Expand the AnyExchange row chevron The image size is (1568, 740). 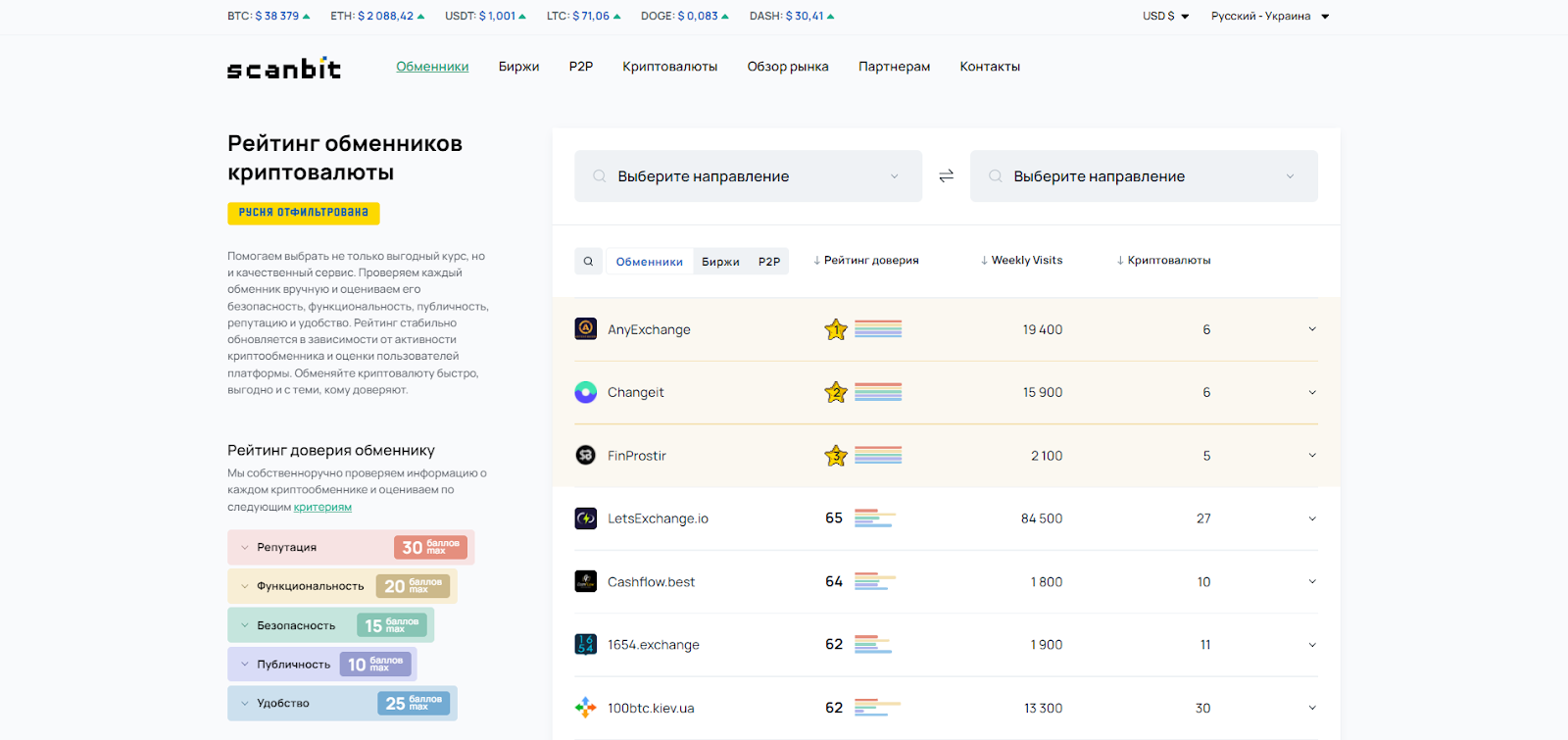[1312, 329]
